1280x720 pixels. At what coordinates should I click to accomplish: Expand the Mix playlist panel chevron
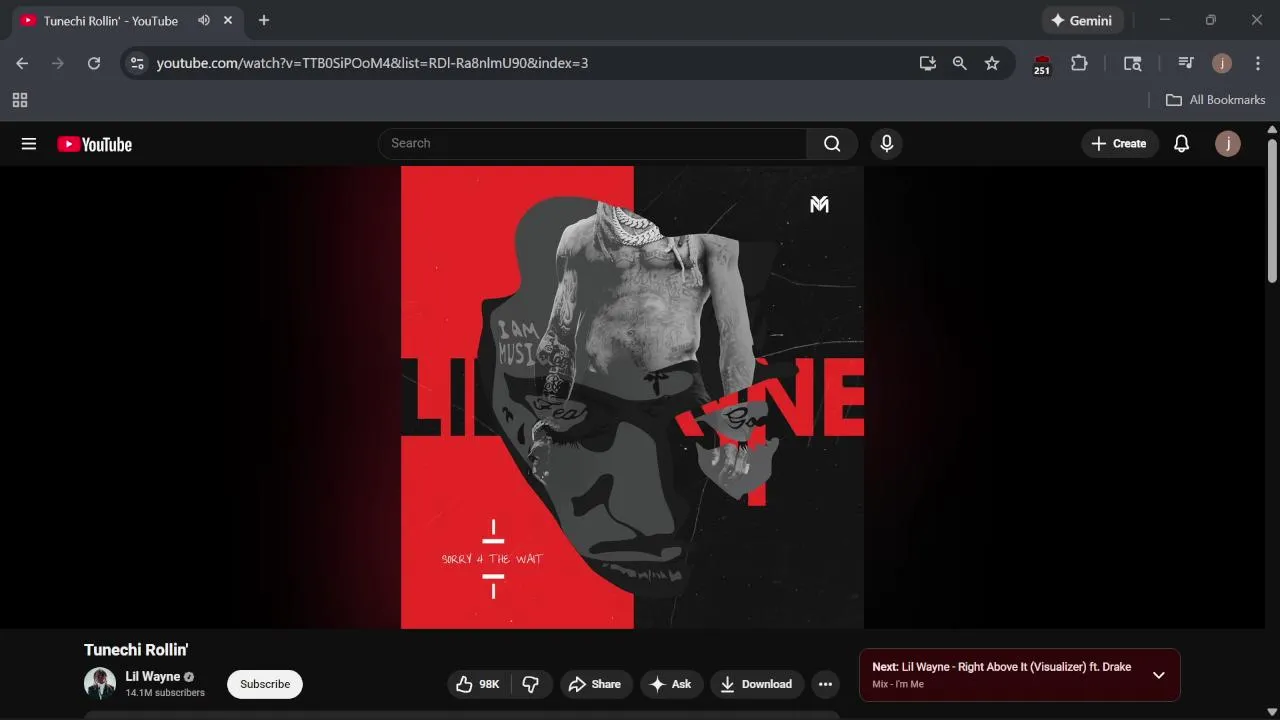[1158, 675]
